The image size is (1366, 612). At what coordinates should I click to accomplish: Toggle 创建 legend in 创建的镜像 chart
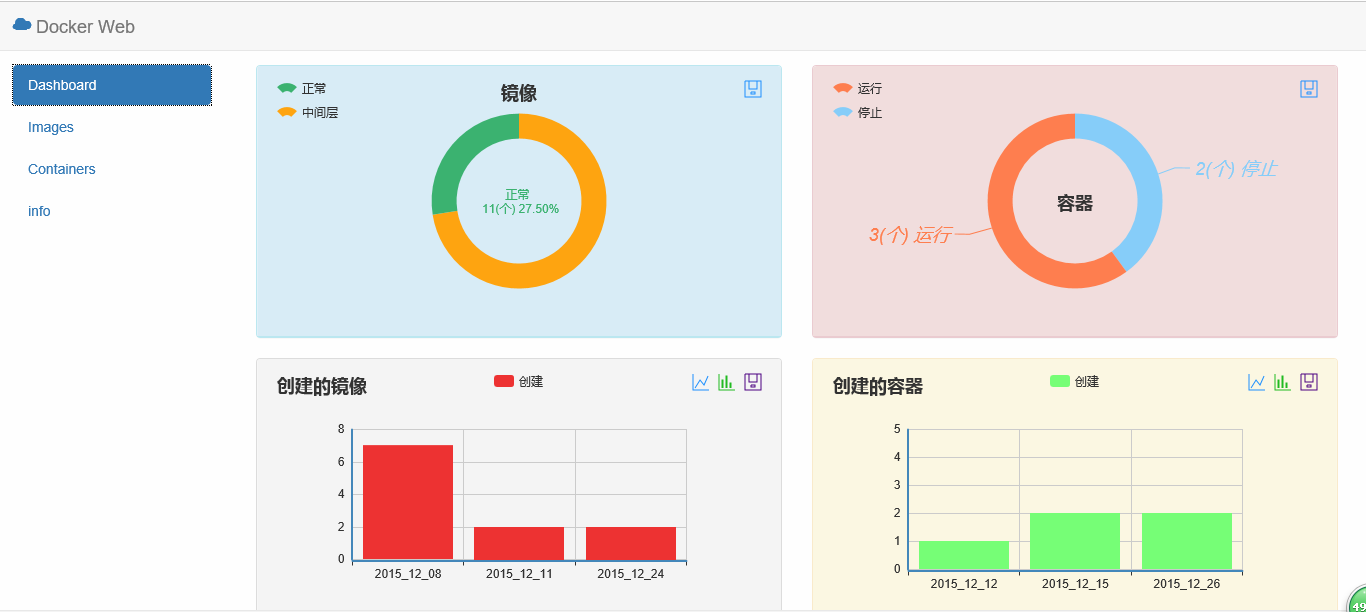518,381
